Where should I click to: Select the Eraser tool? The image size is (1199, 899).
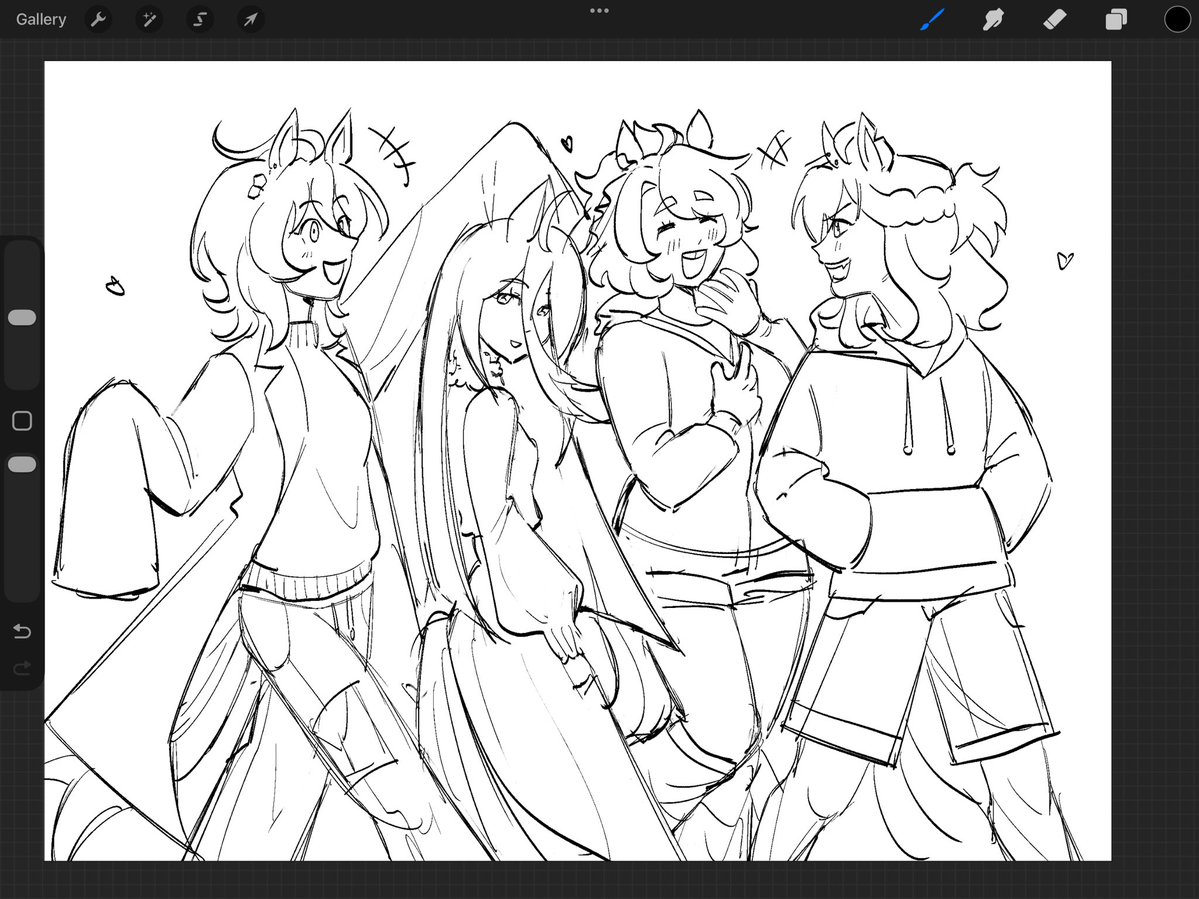[1054, 19]
